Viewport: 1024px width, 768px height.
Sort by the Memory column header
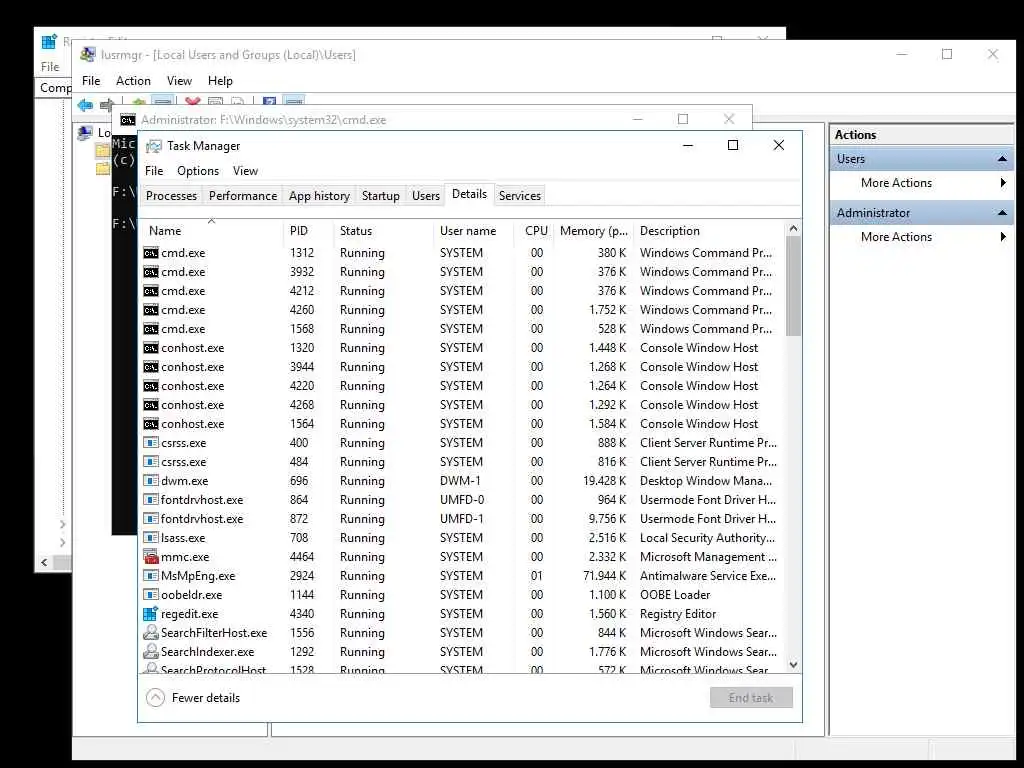594,231
